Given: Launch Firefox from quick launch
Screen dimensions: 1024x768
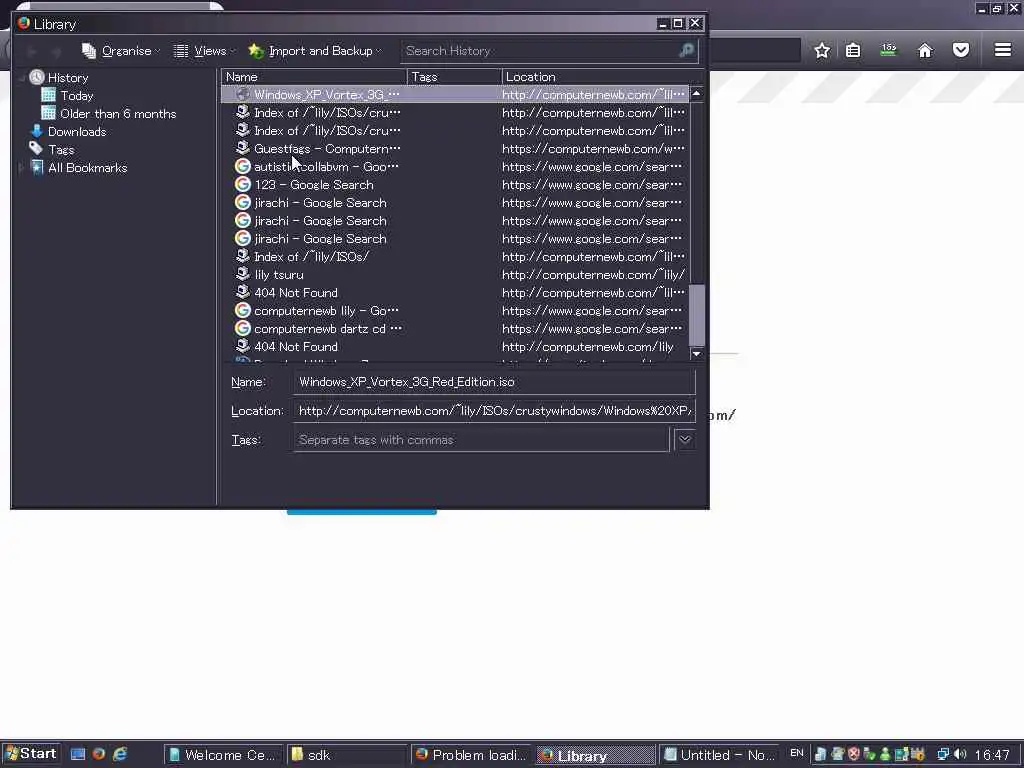Looking at the screenshot, I should tap(99, 754).
